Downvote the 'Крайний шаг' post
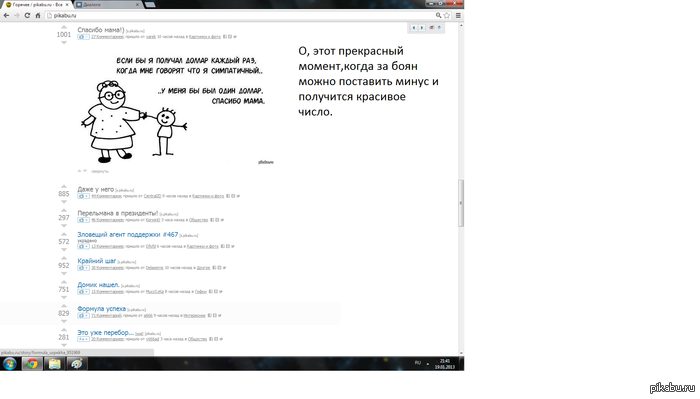The height and width of the screenshot is (399, 700). (64, 273)
